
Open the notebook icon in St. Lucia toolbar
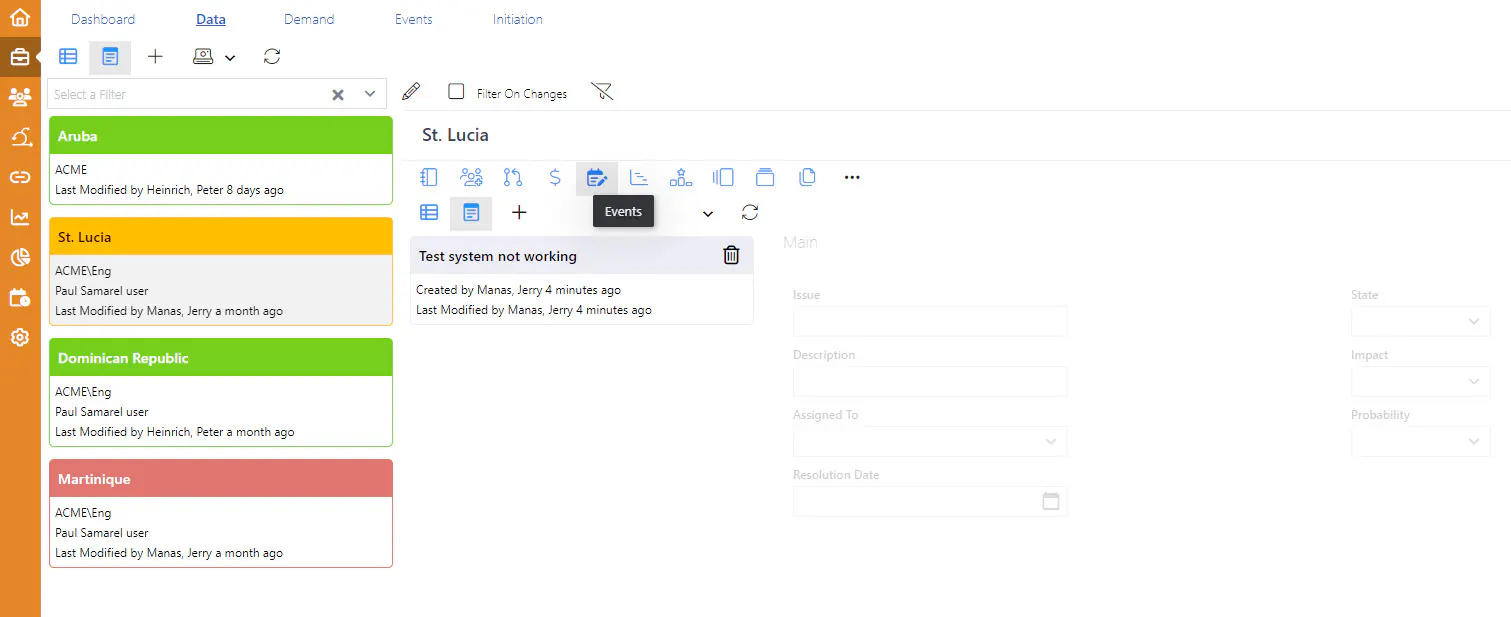click(429, 177)
